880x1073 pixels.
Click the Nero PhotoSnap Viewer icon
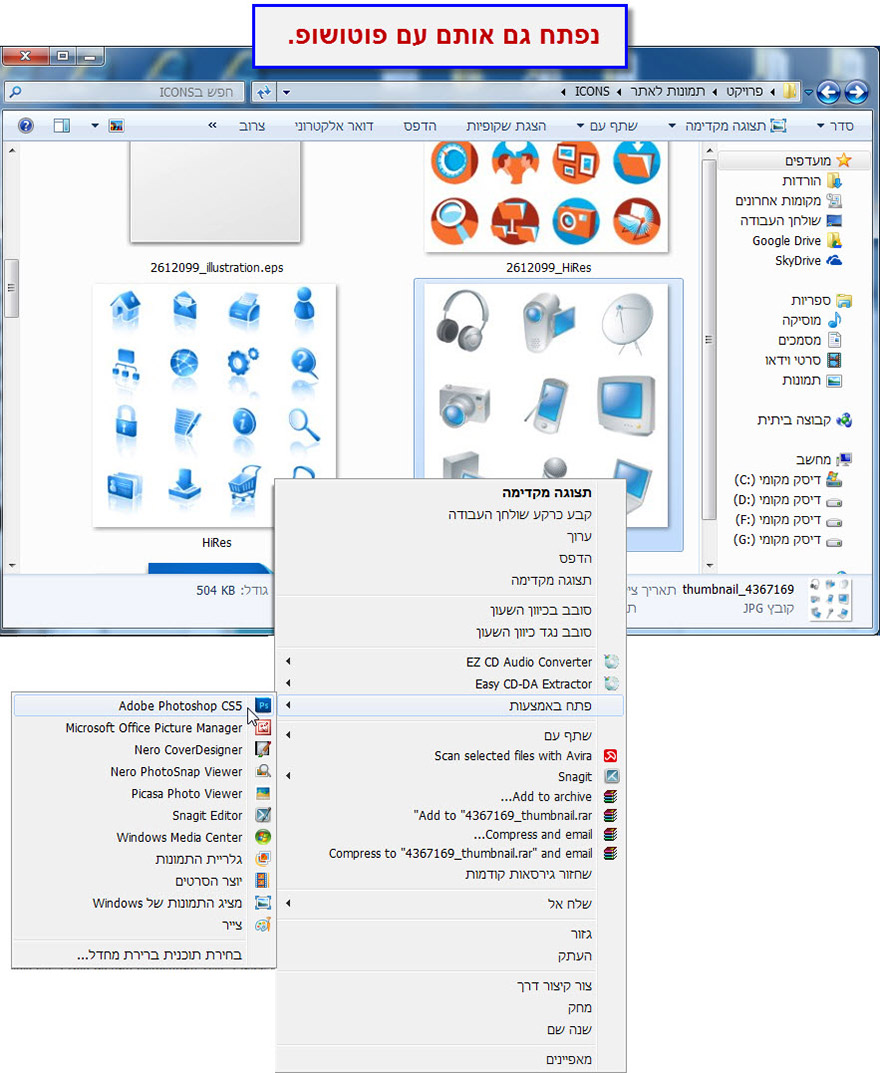[263, 771]
